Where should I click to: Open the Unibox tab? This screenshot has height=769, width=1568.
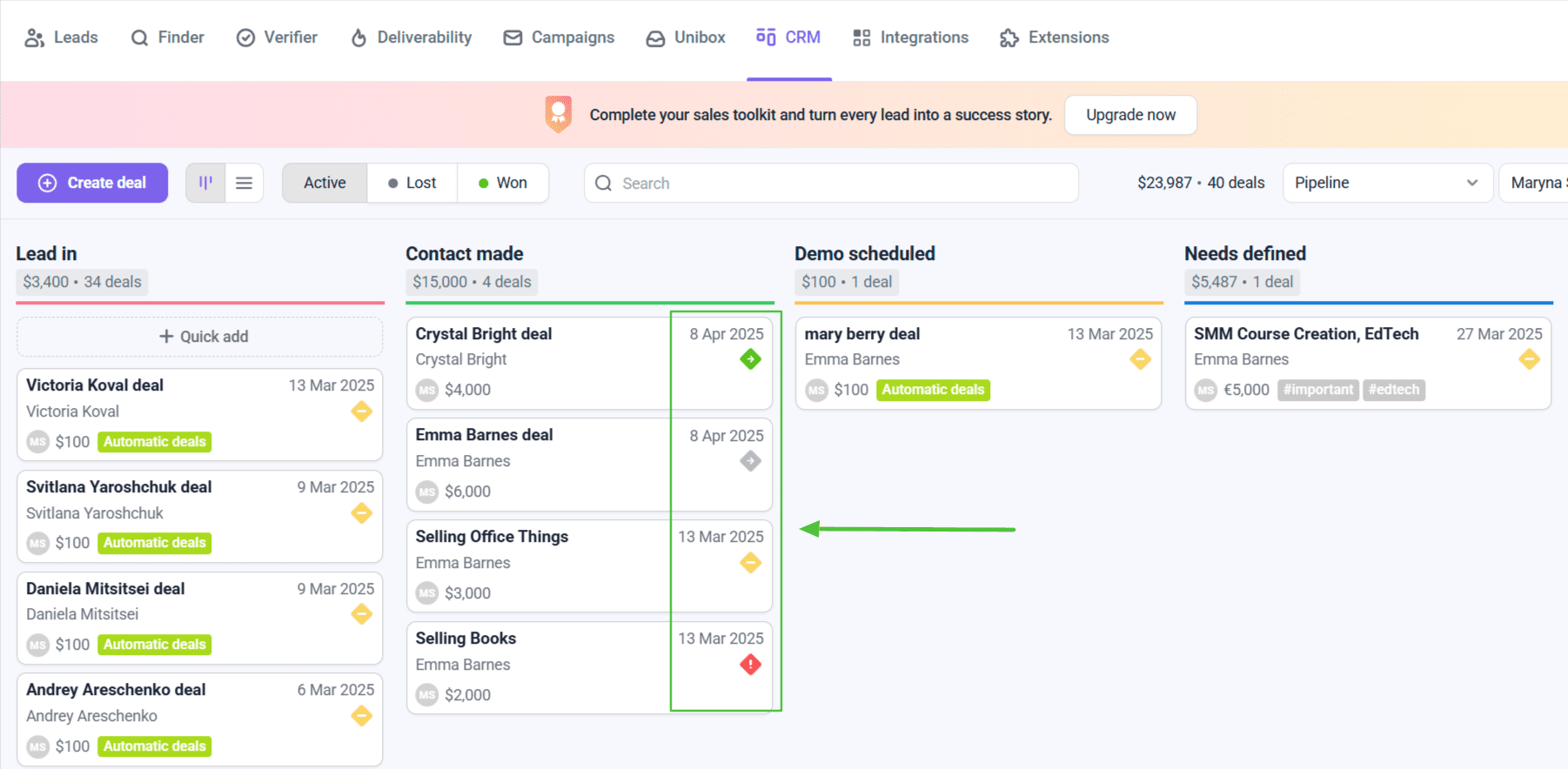click(x=686, y=37)
